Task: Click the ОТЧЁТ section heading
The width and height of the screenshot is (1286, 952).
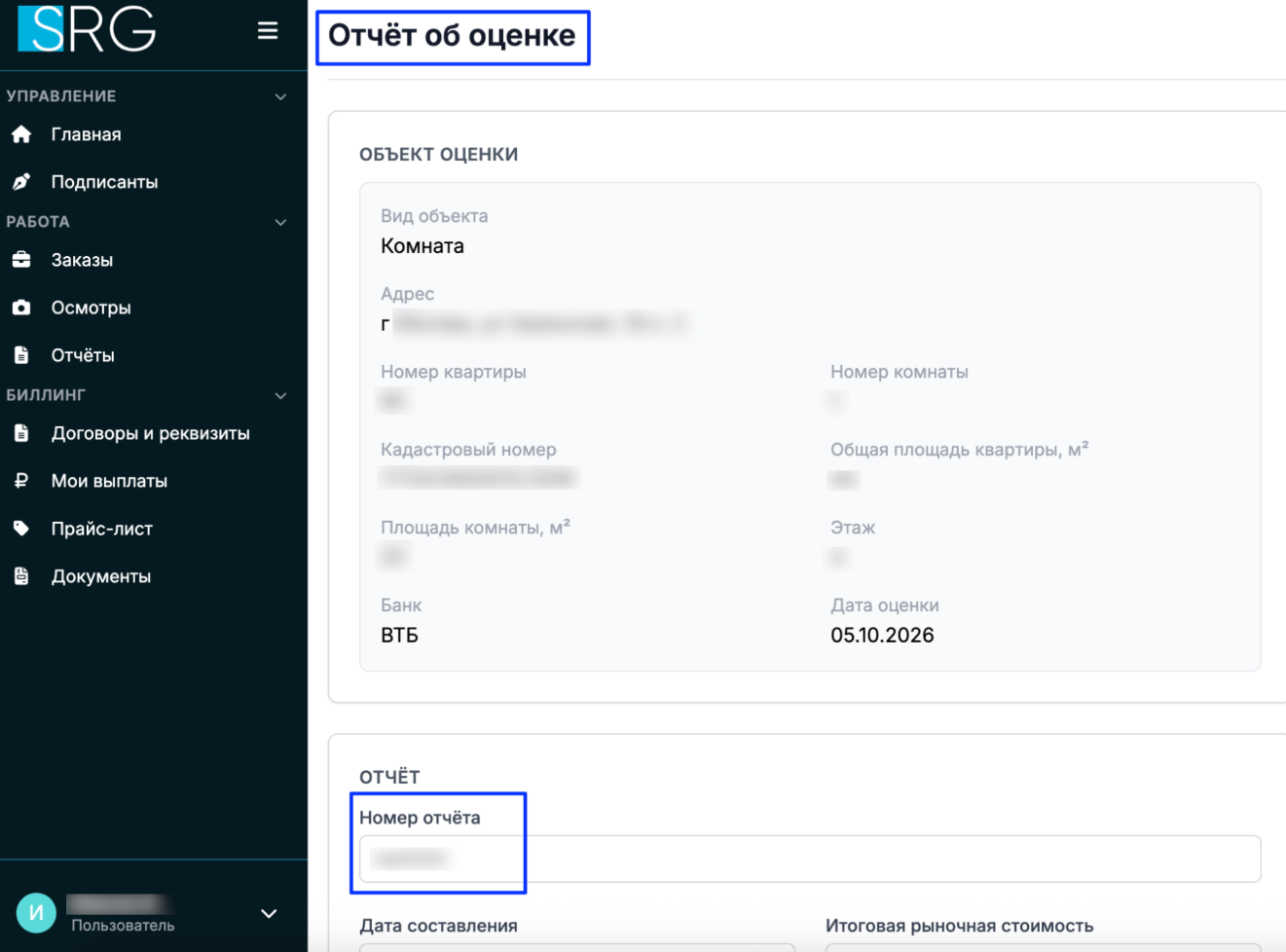Action: coord(389,778)
